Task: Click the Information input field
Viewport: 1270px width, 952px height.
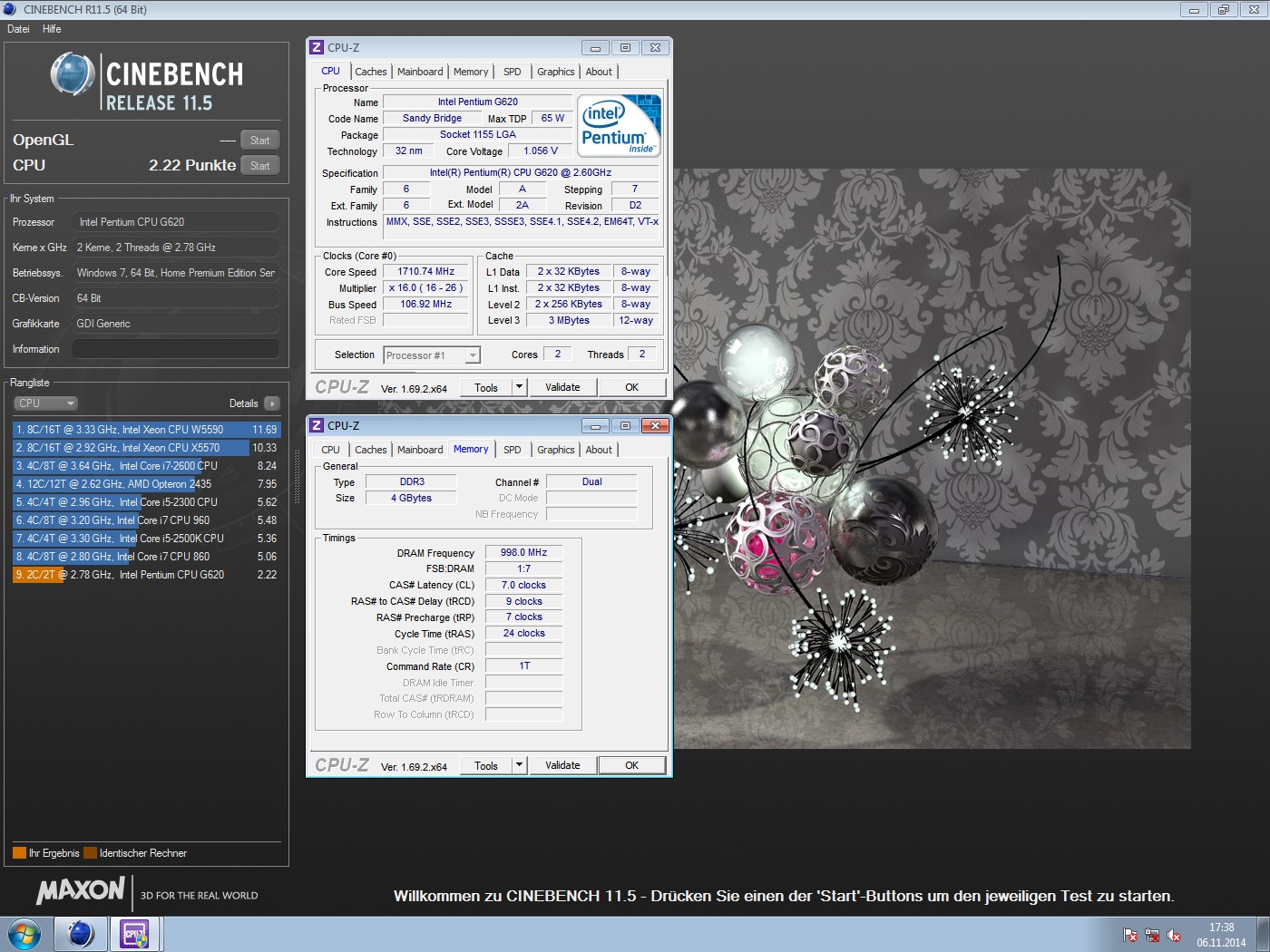Action: (176, 349)
